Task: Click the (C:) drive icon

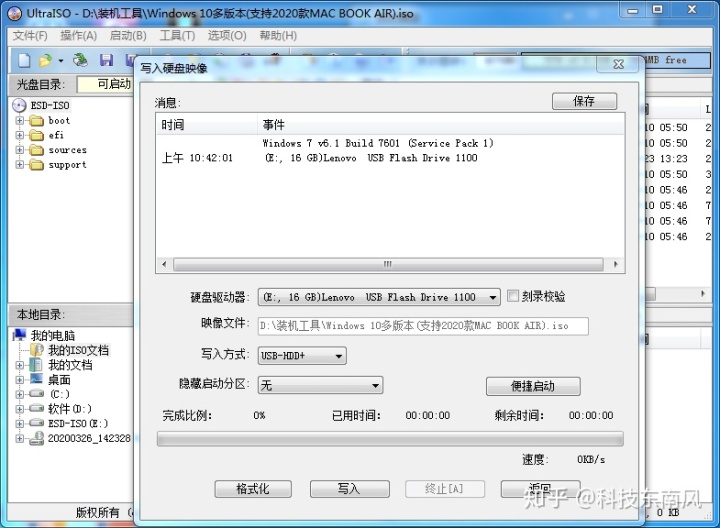Action: [36, 394]
